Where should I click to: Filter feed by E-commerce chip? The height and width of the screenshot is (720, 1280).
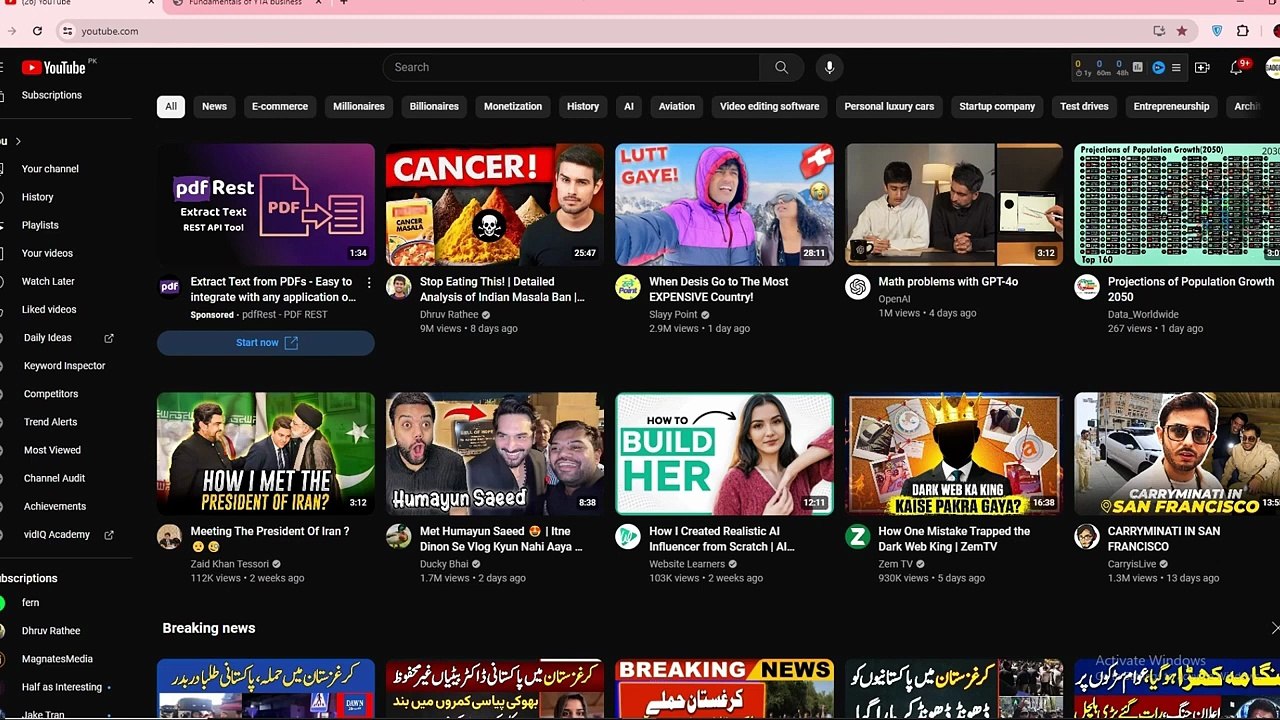point(280,106)
